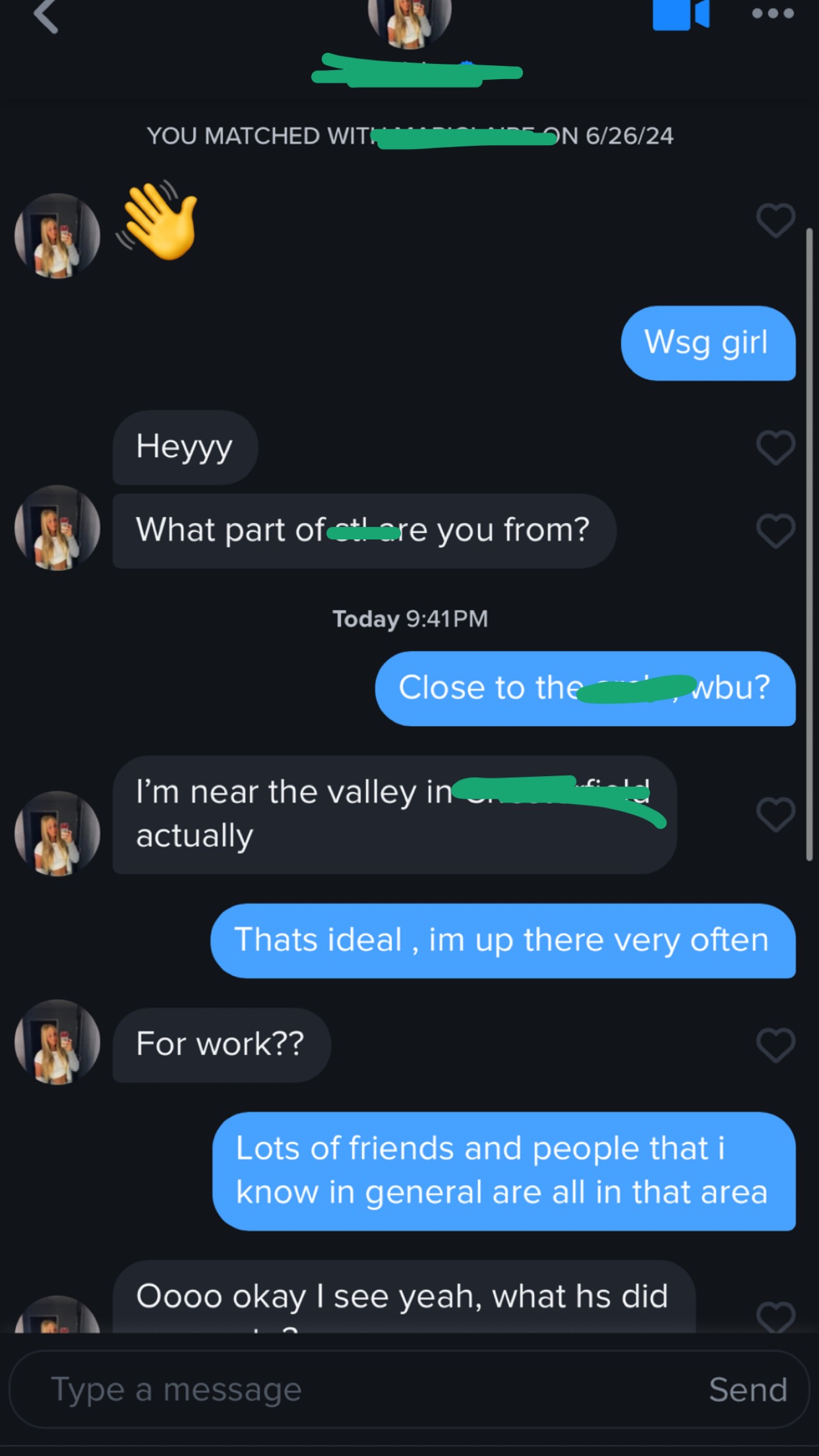Open the three-dots more options menu

point(773,13)
